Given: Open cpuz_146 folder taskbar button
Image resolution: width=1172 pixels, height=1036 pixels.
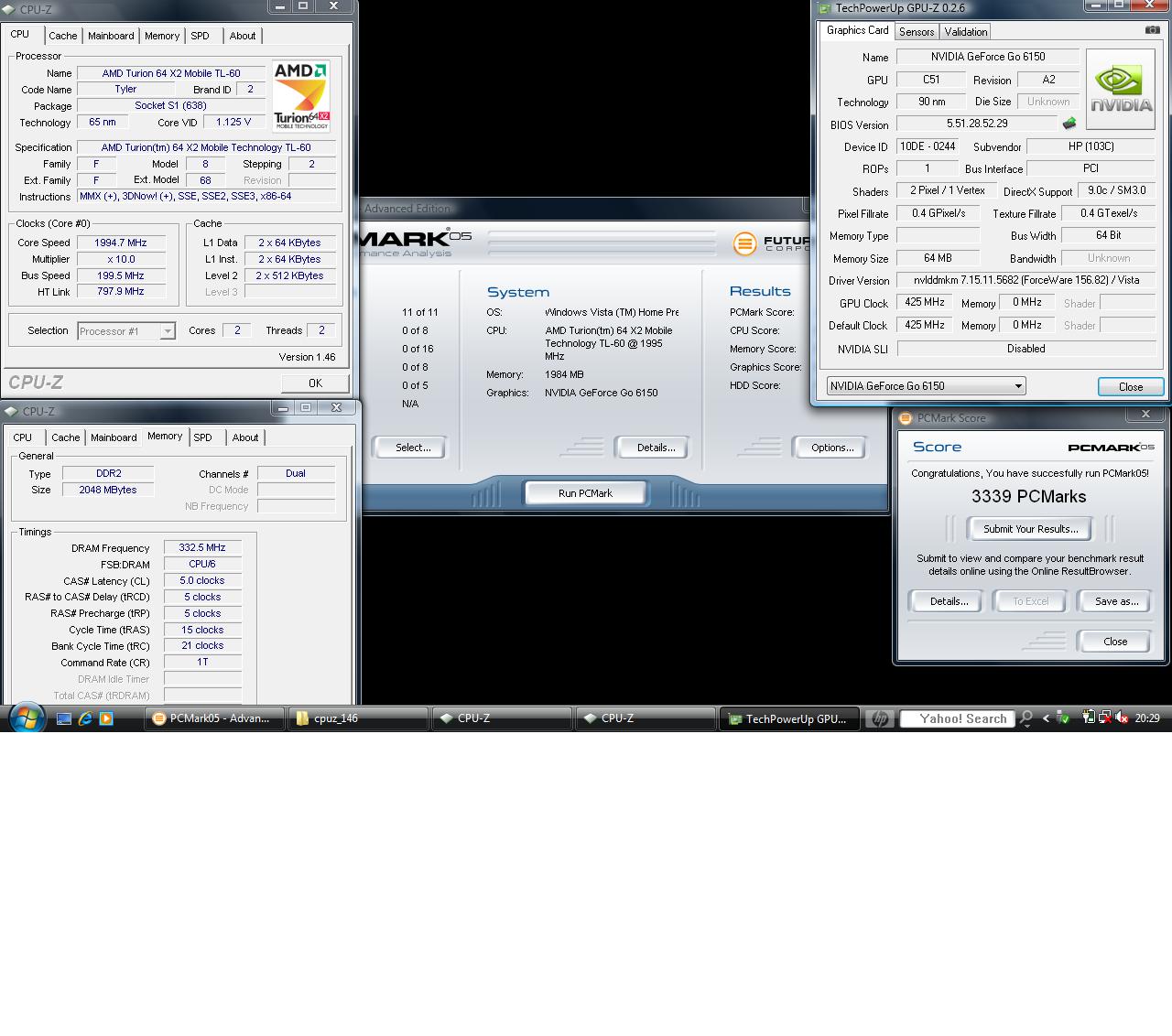Looking at the screenshot, I should [x=358, y=718].
